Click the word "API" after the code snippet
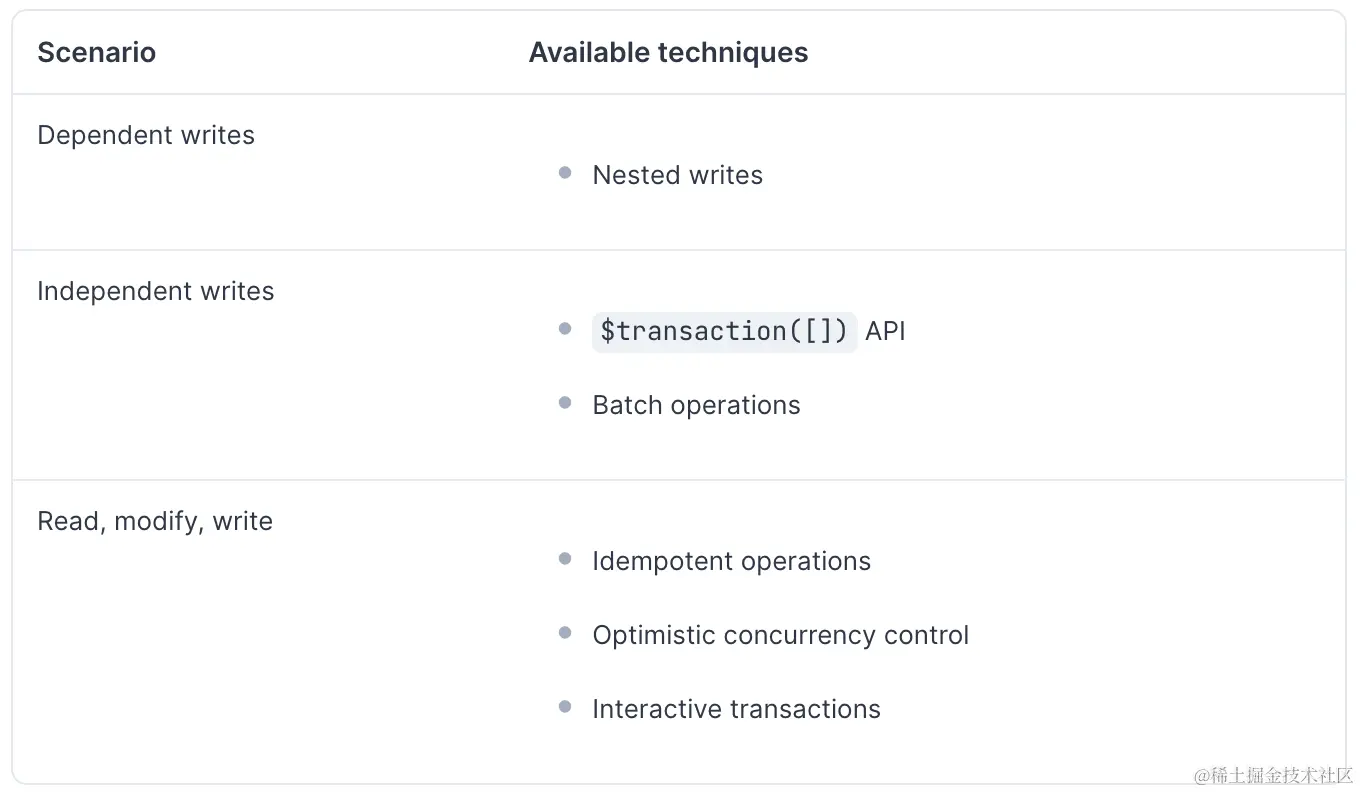 coord(885,331)
